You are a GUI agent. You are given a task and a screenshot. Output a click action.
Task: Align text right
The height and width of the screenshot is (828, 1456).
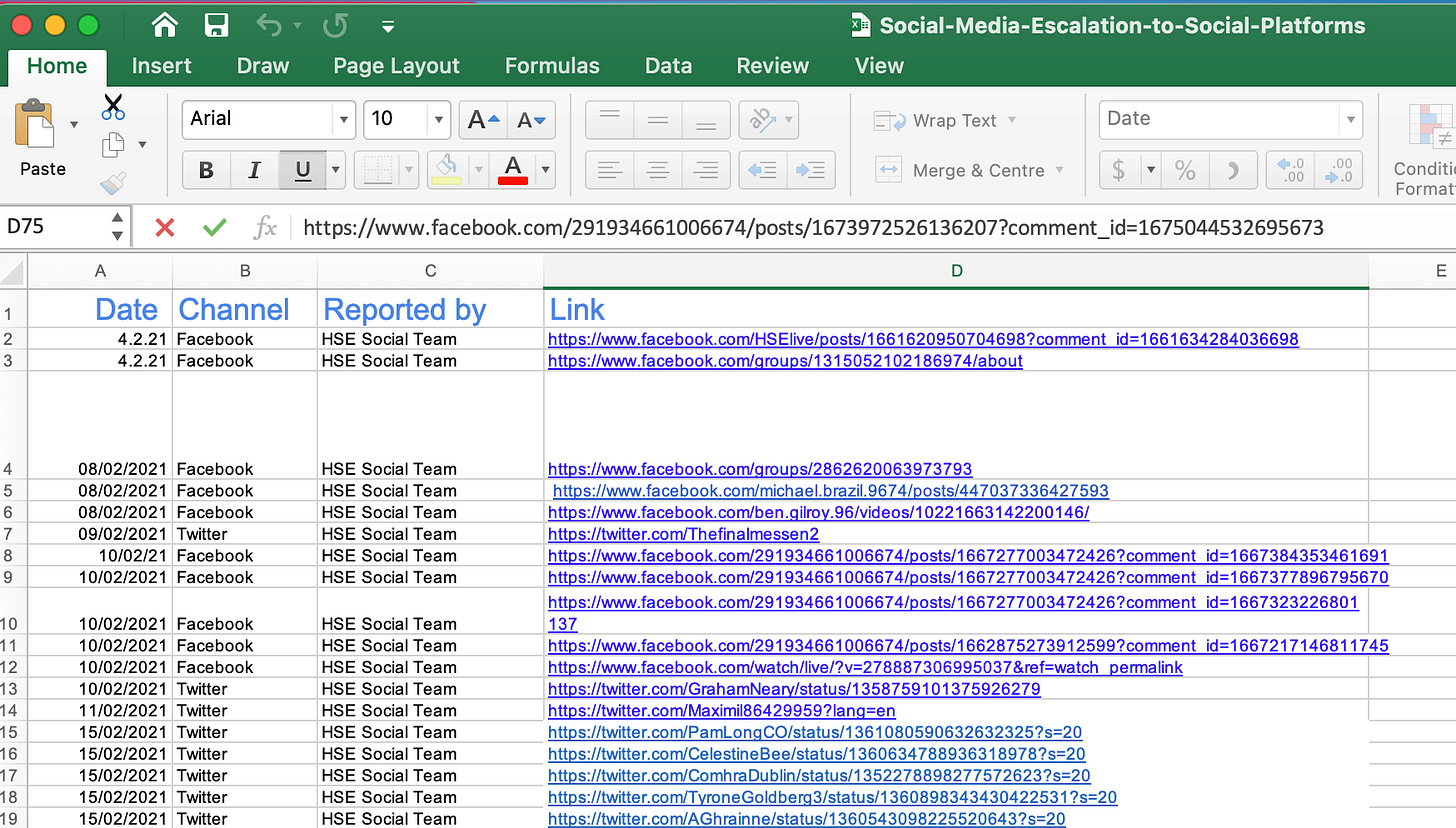click(x=705, y=170)
